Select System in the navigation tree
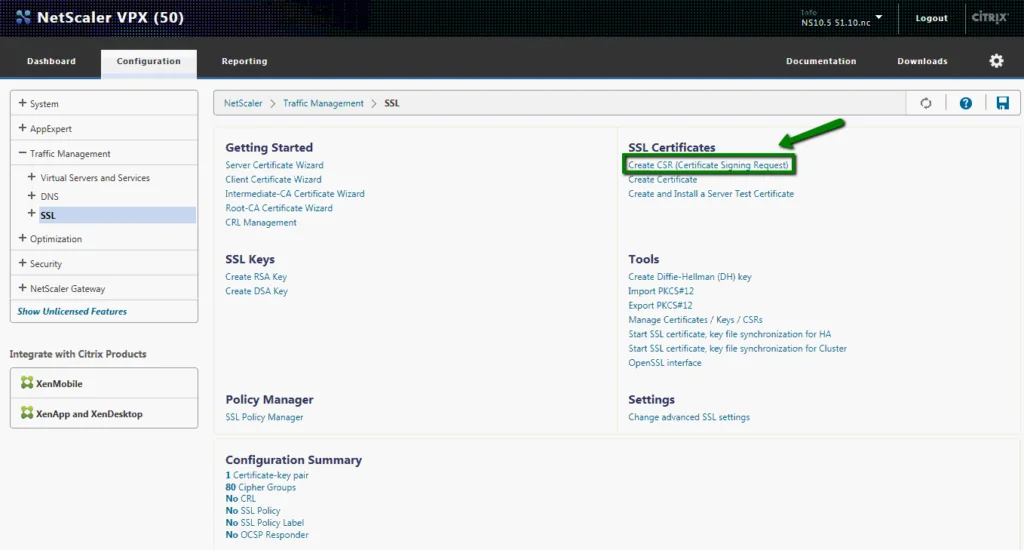 tap(44, 104)
